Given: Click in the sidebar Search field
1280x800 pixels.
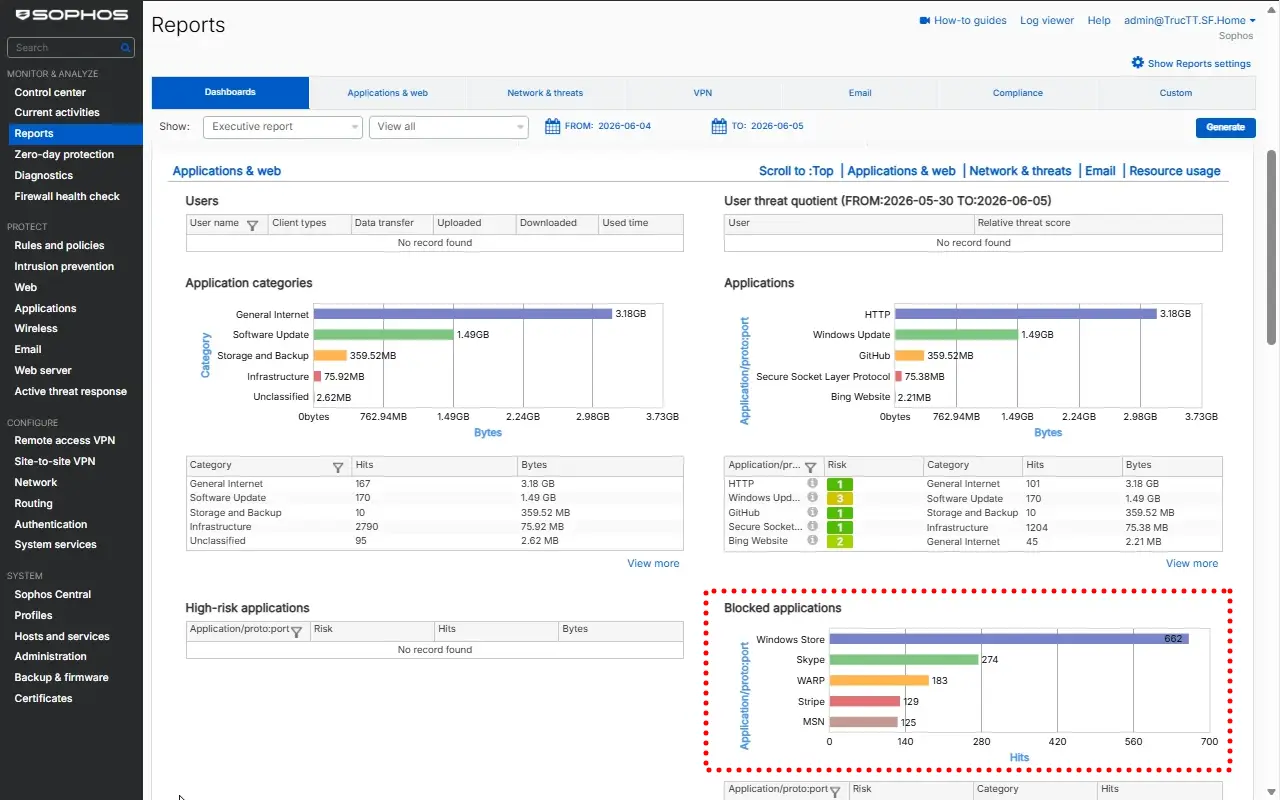Looking at the screenshot, I should [x=64, y=47].
